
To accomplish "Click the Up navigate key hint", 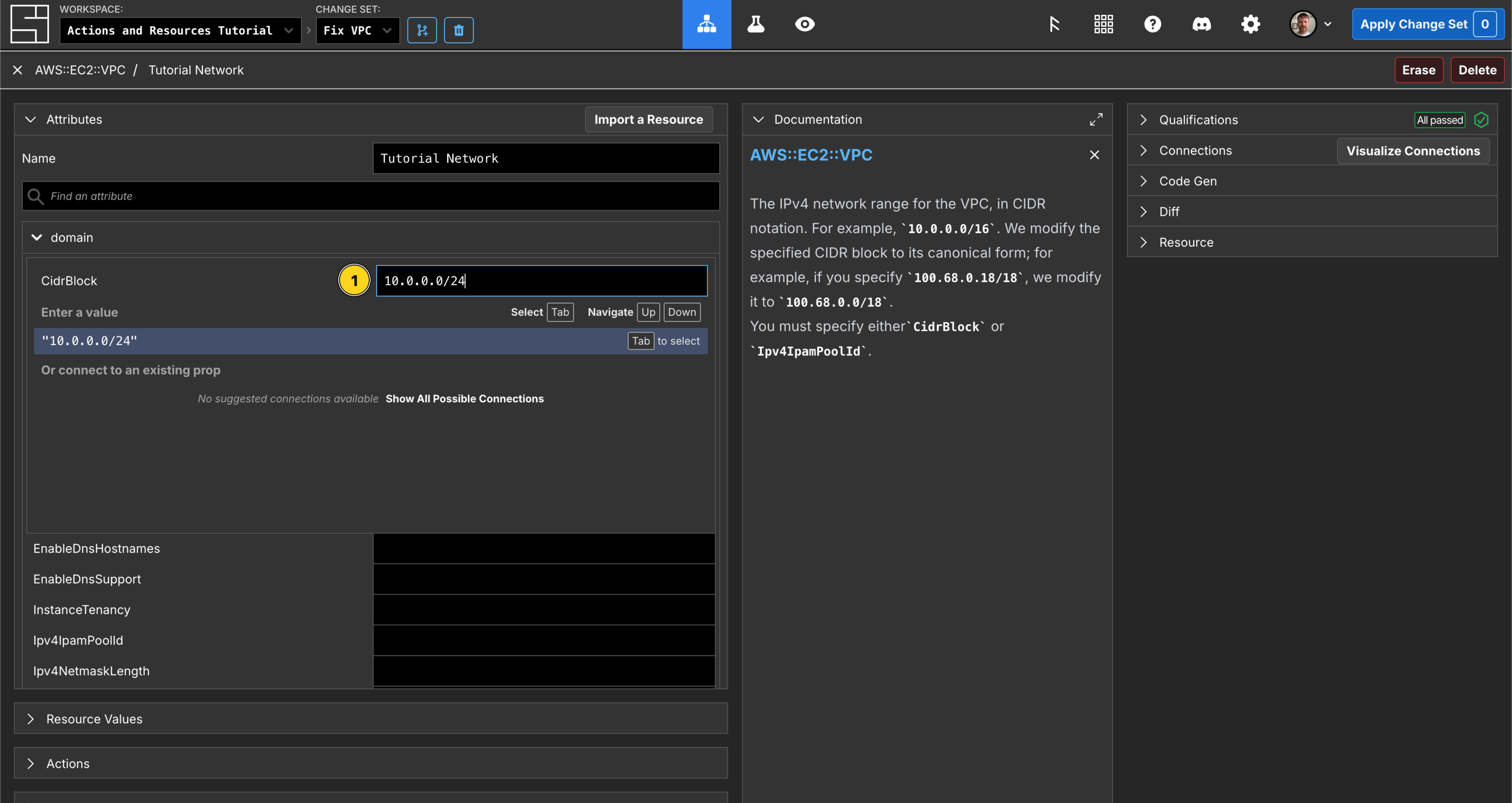I will pos(648,312).
